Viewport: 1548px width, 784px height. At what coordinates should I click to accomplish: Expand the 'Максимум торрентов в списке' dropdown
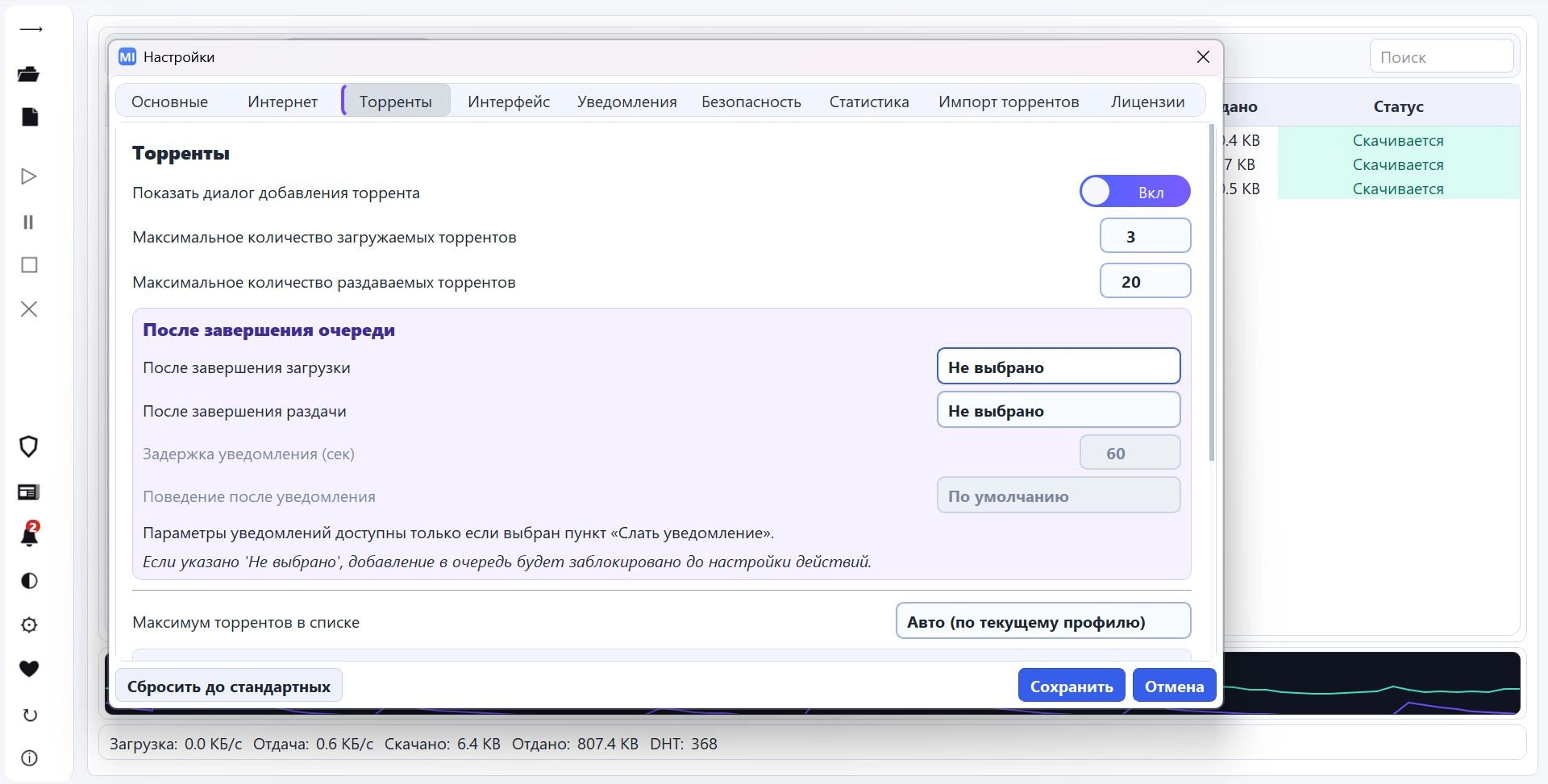(1043, 621)
